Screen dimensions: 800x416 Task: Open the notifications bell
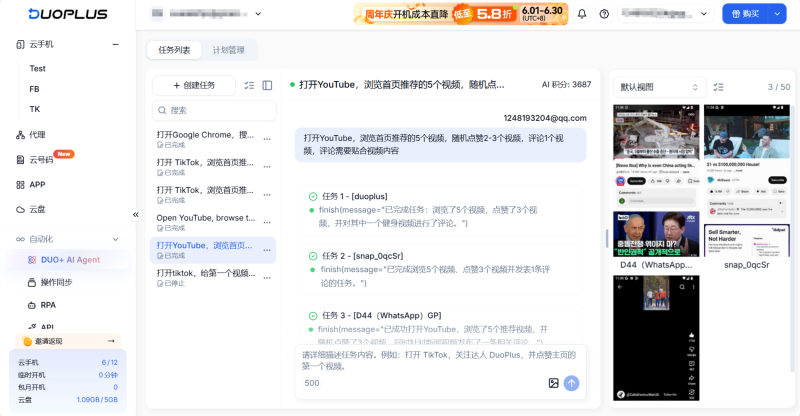point(582,14)
